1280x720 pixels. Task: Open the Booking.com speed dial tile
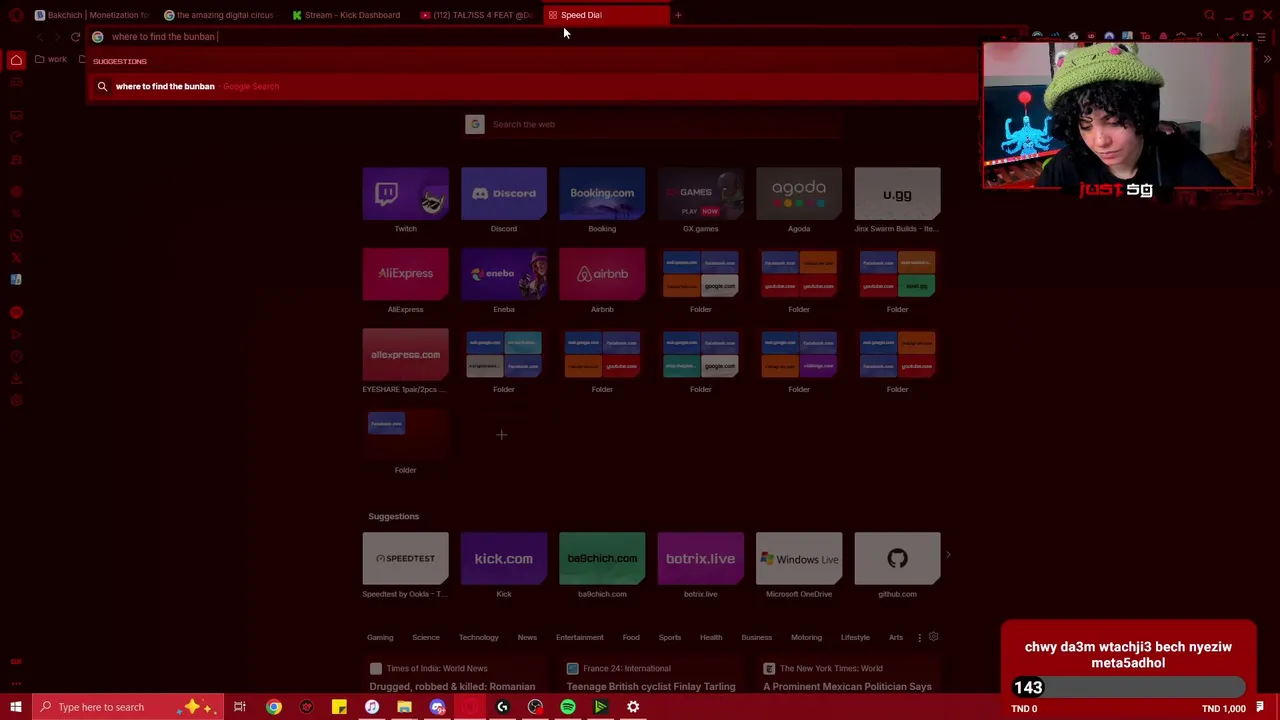[x=602, y=194]
